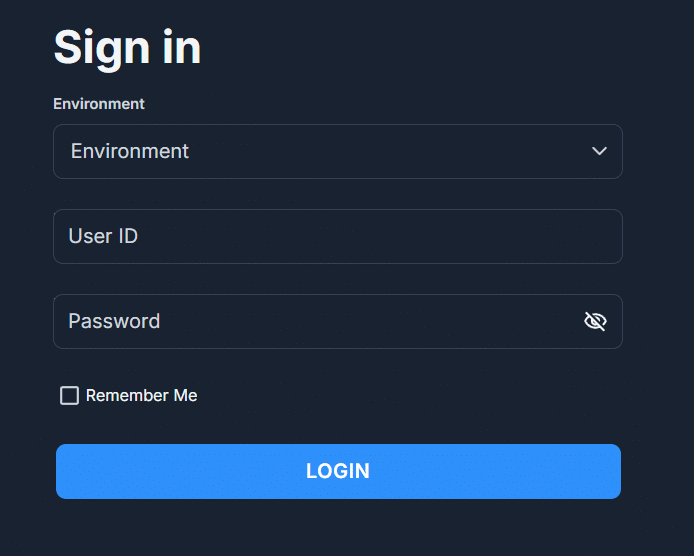Click the User ID placeholder text

[x=103, y=236]
